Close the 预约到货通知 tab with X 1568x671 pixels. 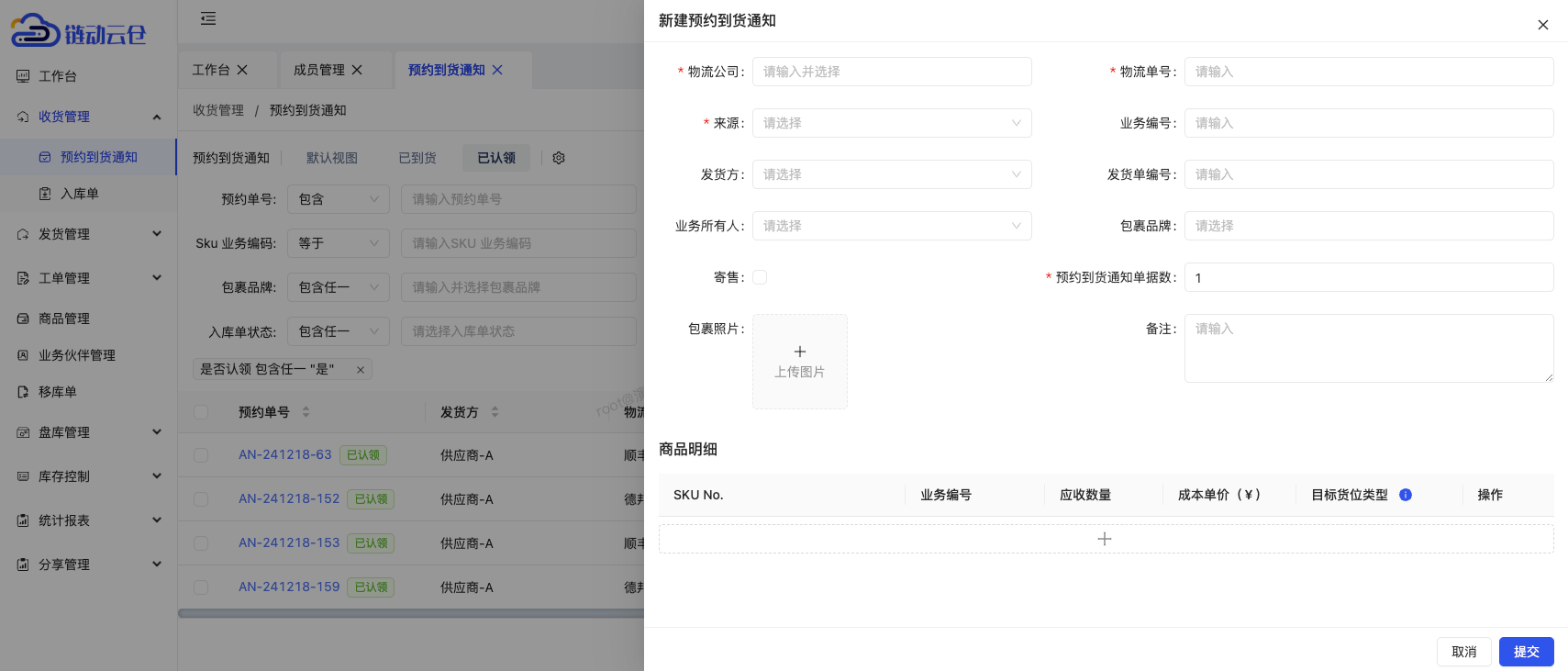[x=497, y=70]
